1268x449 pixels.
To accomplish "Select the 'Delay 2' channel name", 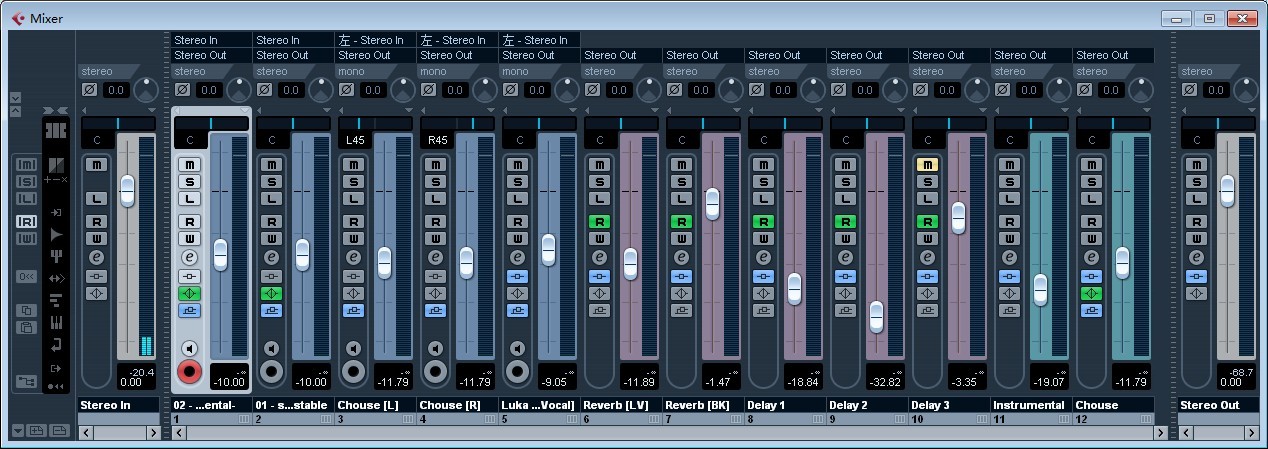I will (867, 405).
